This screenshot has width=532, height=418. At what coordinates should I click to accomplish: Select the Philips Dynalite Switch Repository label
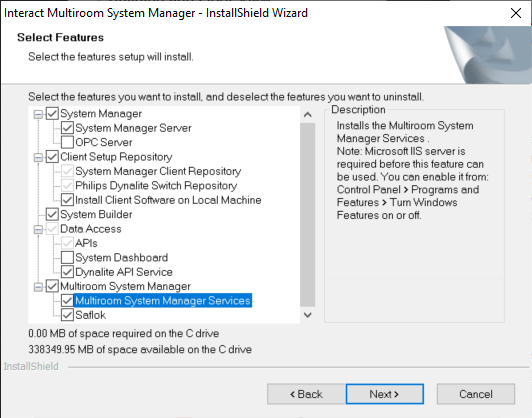pos(156,186)
